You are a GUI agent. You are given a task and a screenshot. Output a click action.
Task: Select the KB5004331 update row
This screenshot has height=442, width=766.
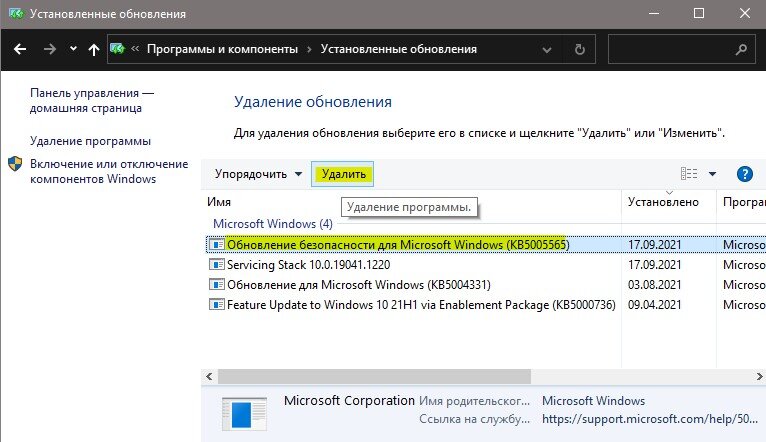486,285
